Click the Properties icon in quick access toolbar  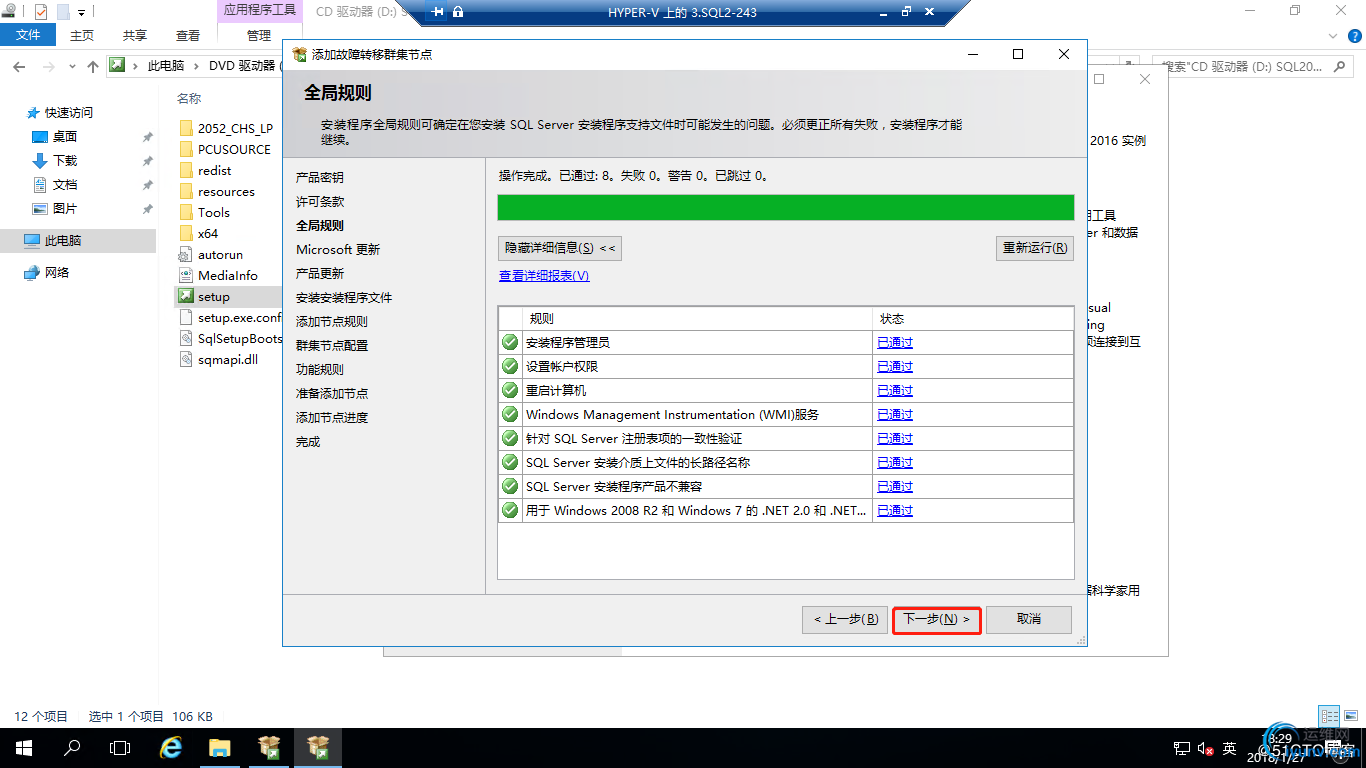pyautogui.click(x=40, y=12)
